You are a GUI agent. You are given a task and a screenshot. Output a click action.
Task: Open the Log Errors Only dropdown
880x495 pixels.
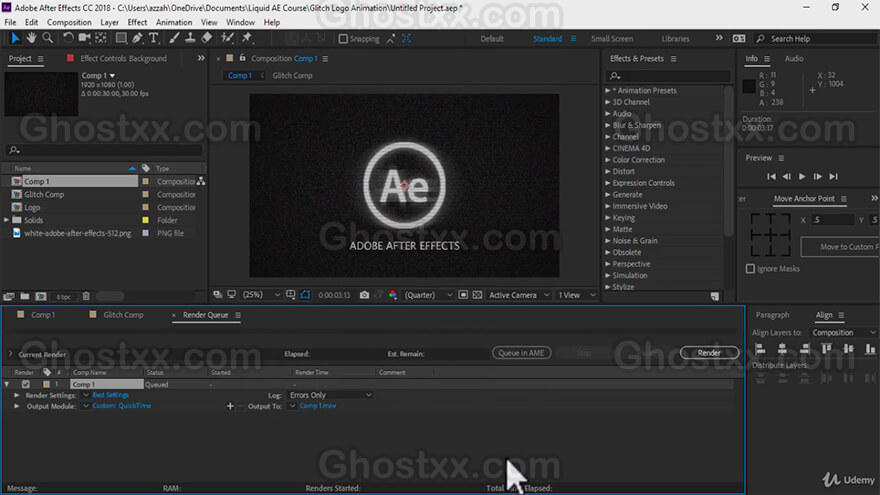[330, 395]
